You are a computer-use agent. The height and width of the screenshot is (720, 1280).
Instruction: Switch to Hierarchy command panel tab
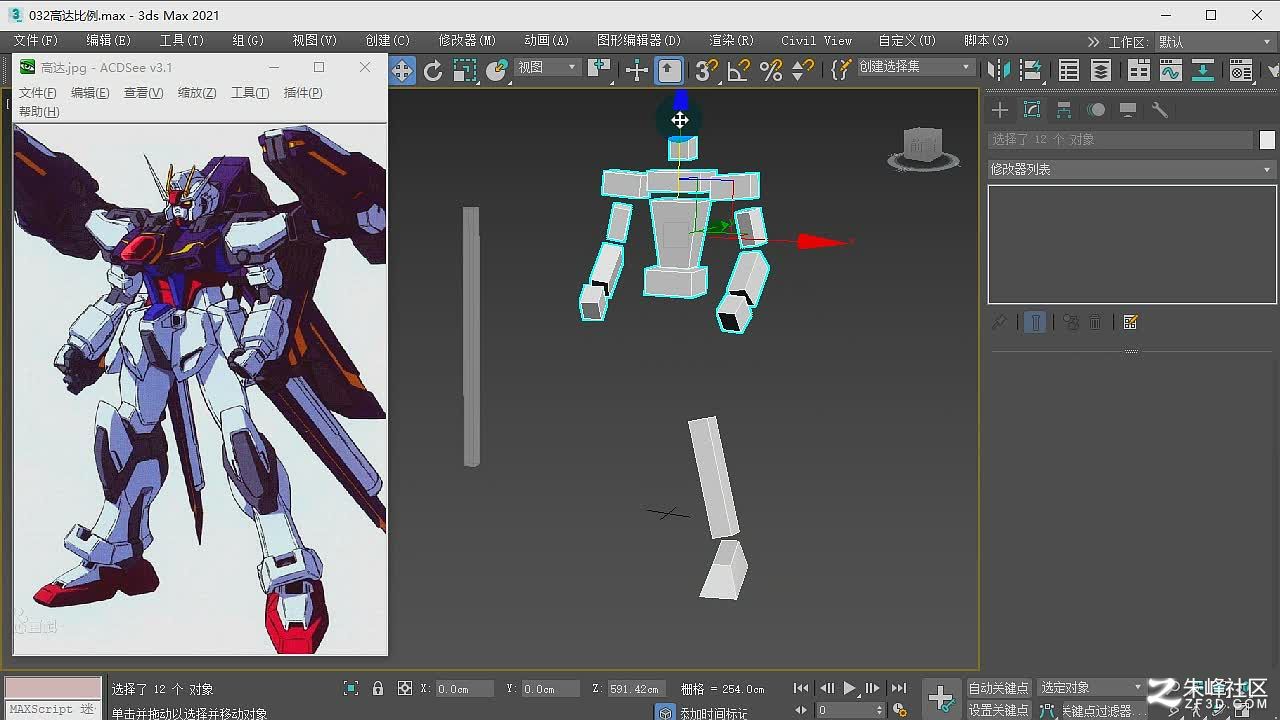(x=1064, y=110)
